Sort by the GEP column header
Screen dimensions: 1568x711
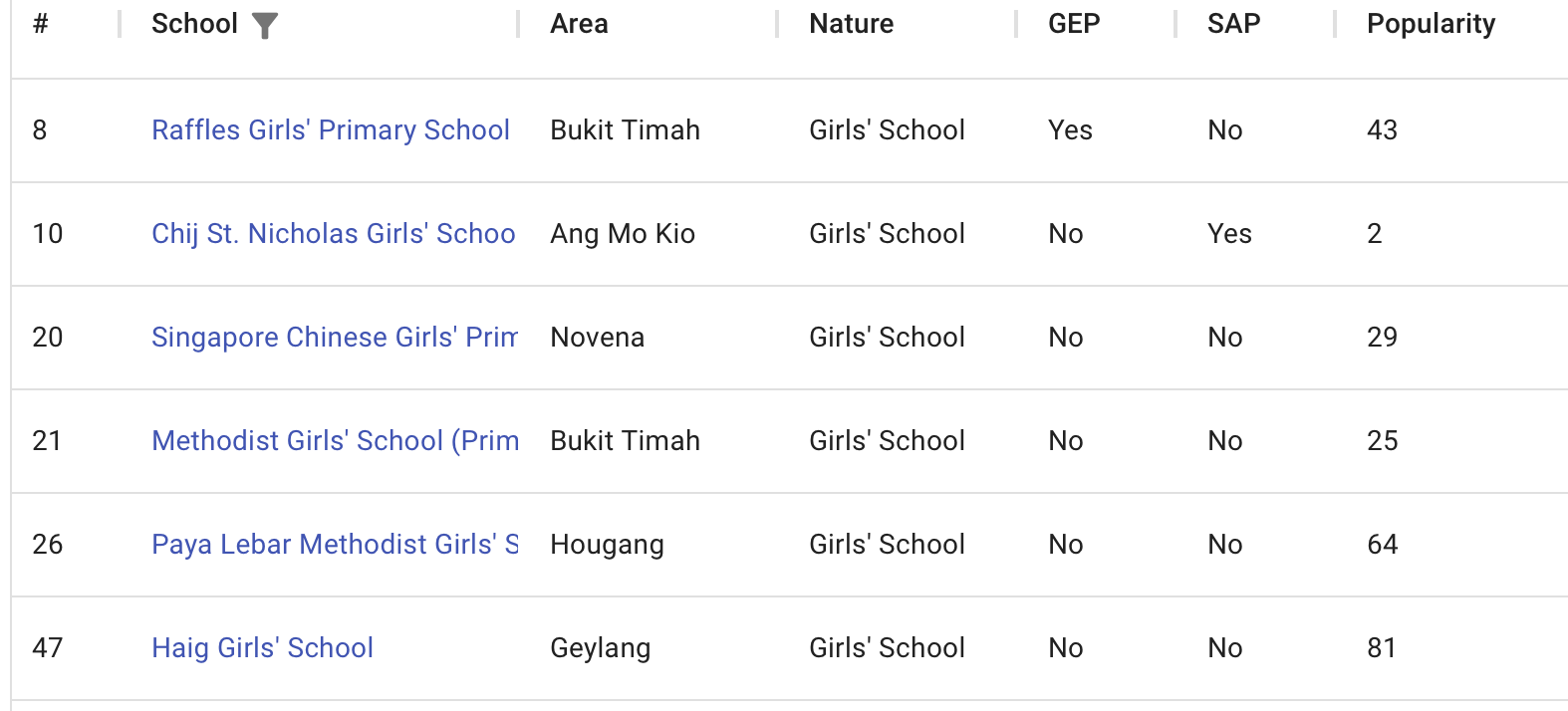(x=1074, y=24)
